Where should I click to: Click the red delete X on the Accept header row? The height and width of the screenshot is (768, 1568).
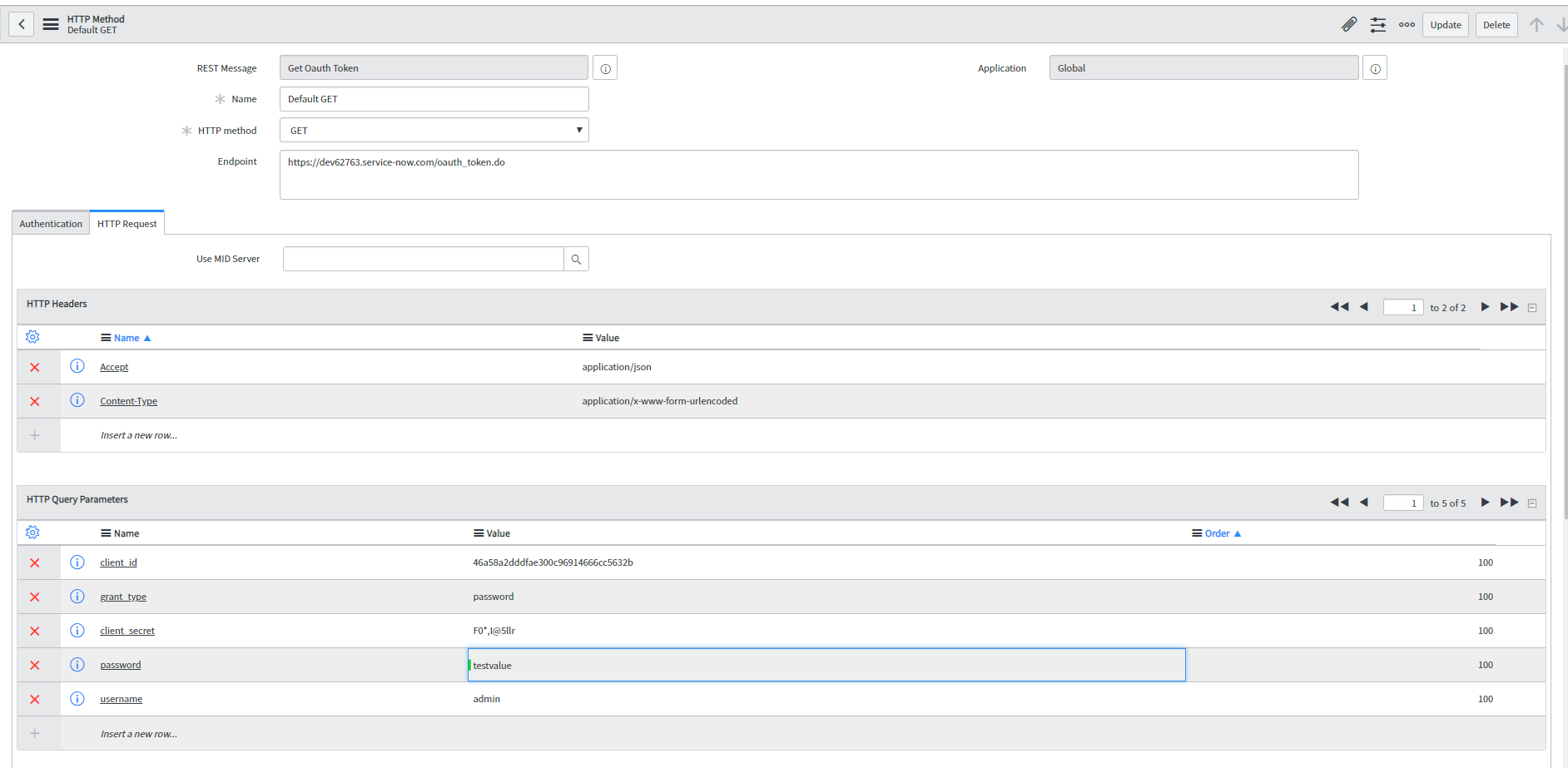click(x=35, y=366)
